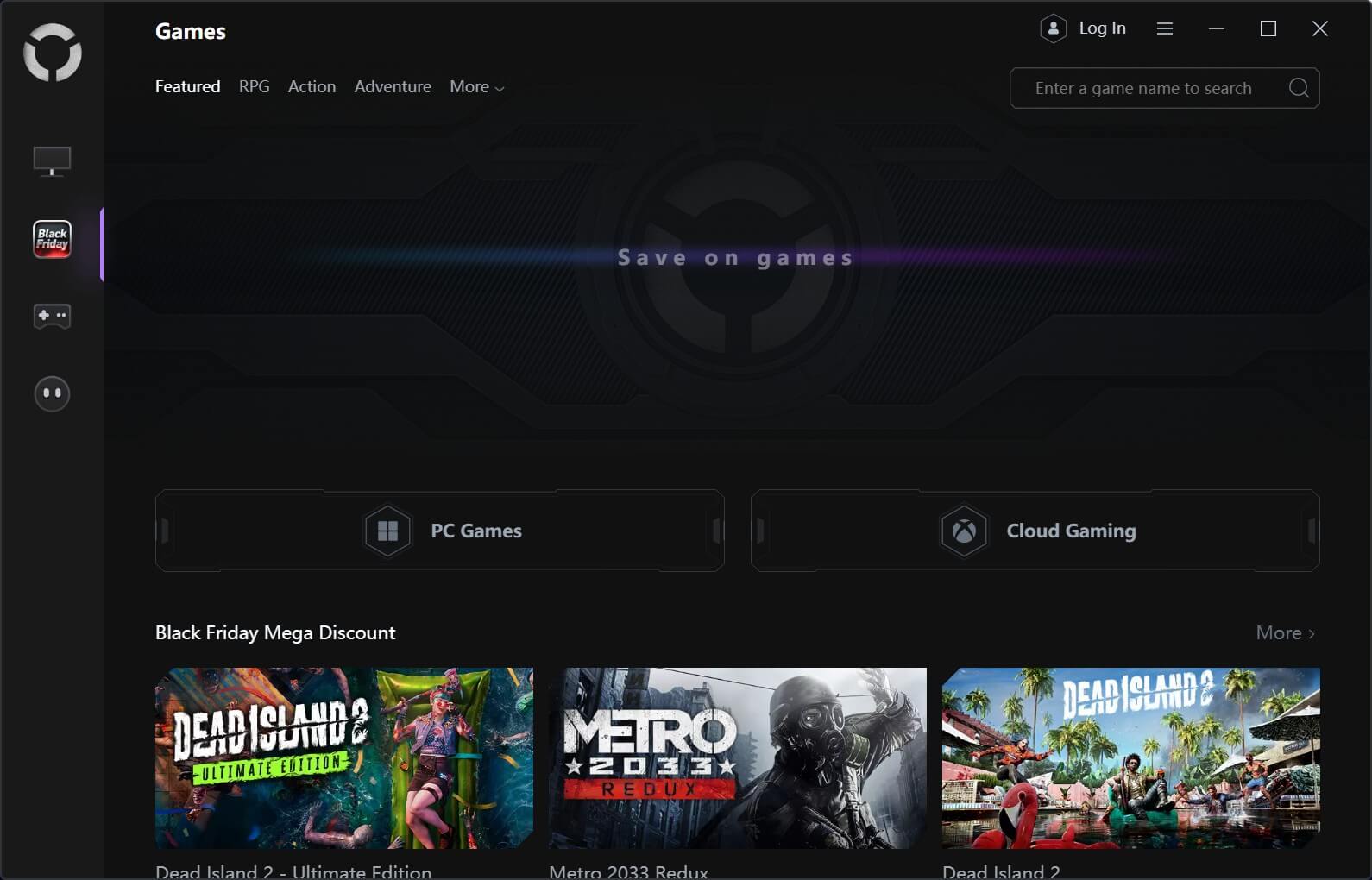Click the user profile avatar icon

point(1053,28)
